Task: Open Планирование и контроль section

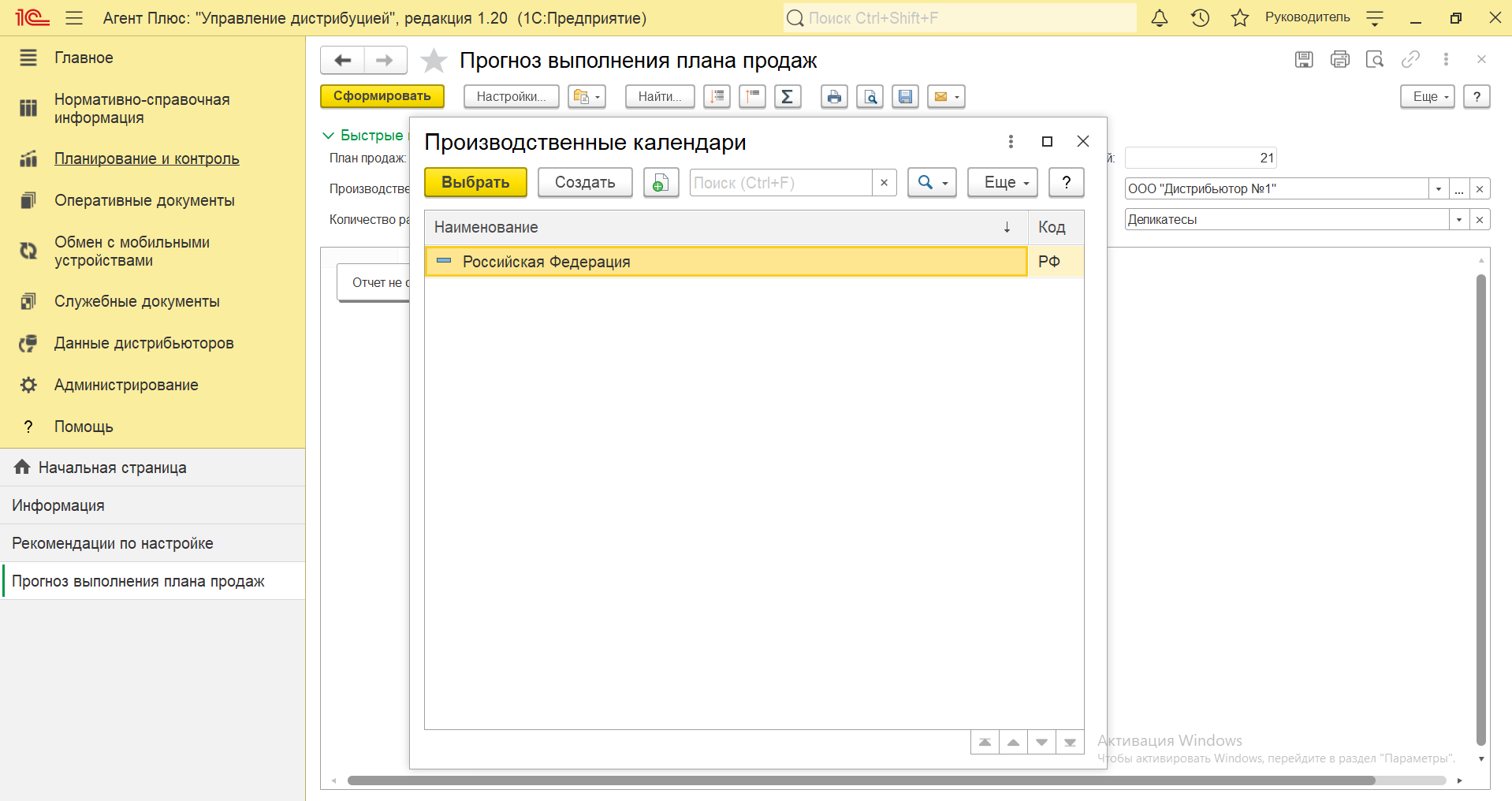Action: pos(147,158)
